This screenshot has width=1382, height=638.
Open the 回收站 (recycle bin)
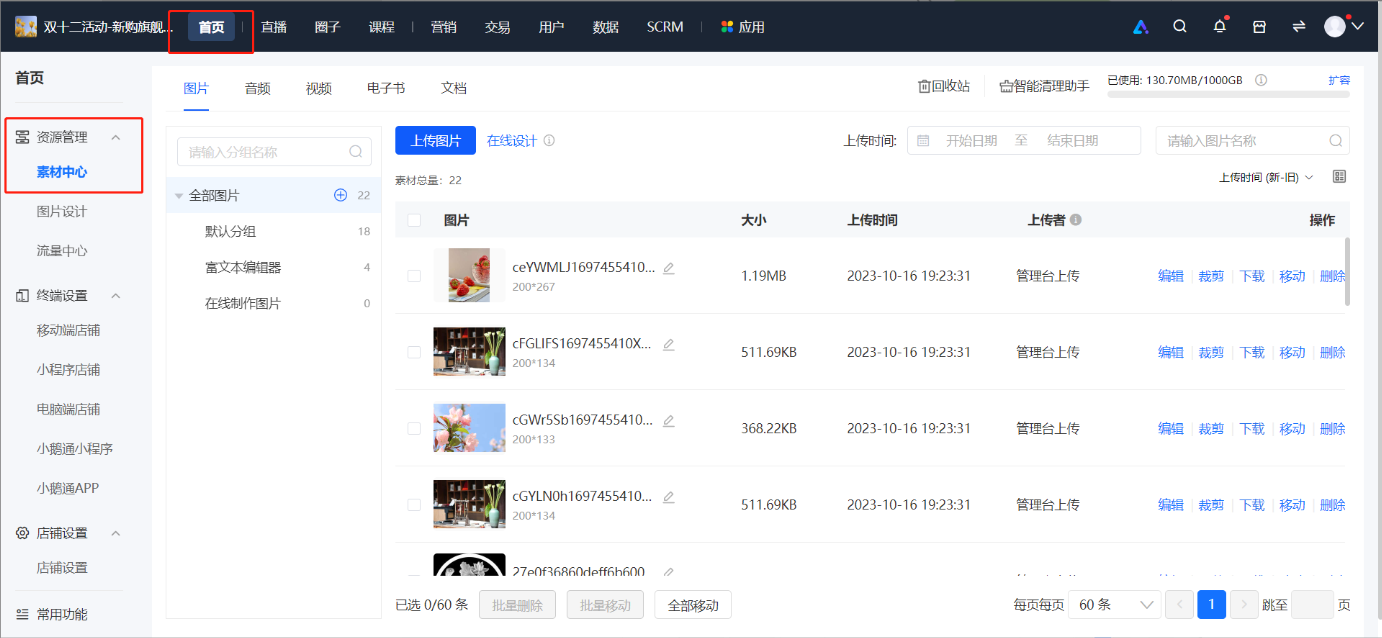[x=941, y=85]
